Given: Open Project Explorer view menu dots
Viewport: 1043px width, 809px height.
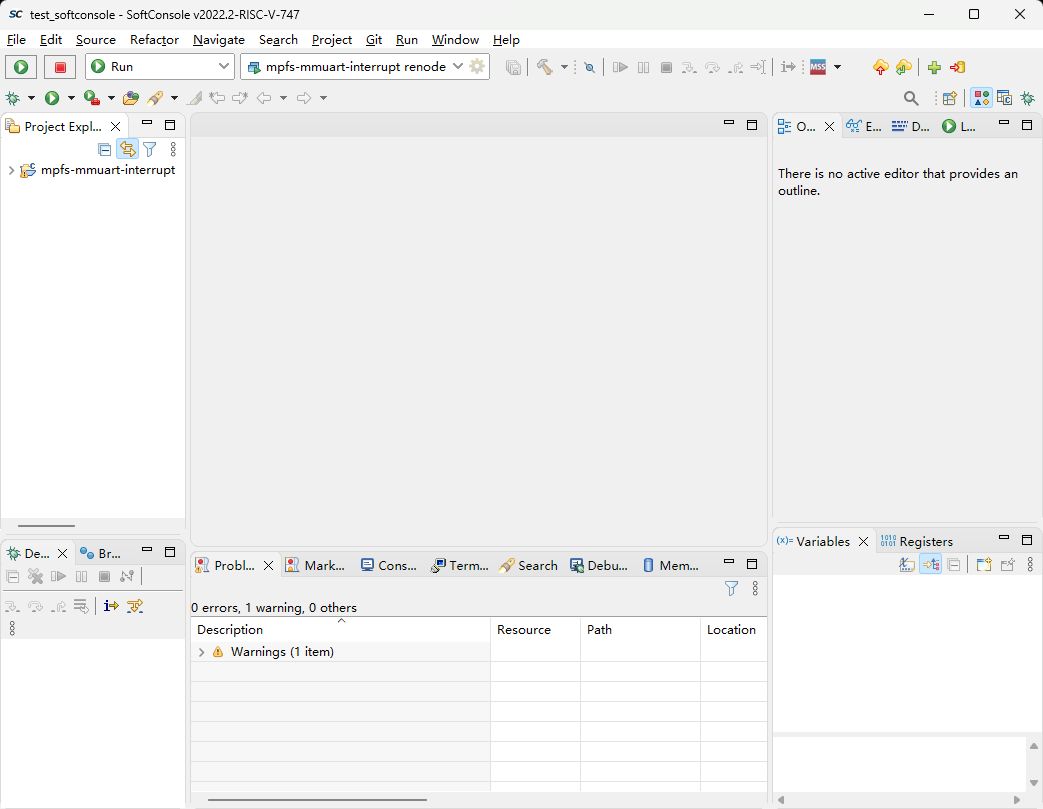Looking at the screenshot, I should [173, 149].
